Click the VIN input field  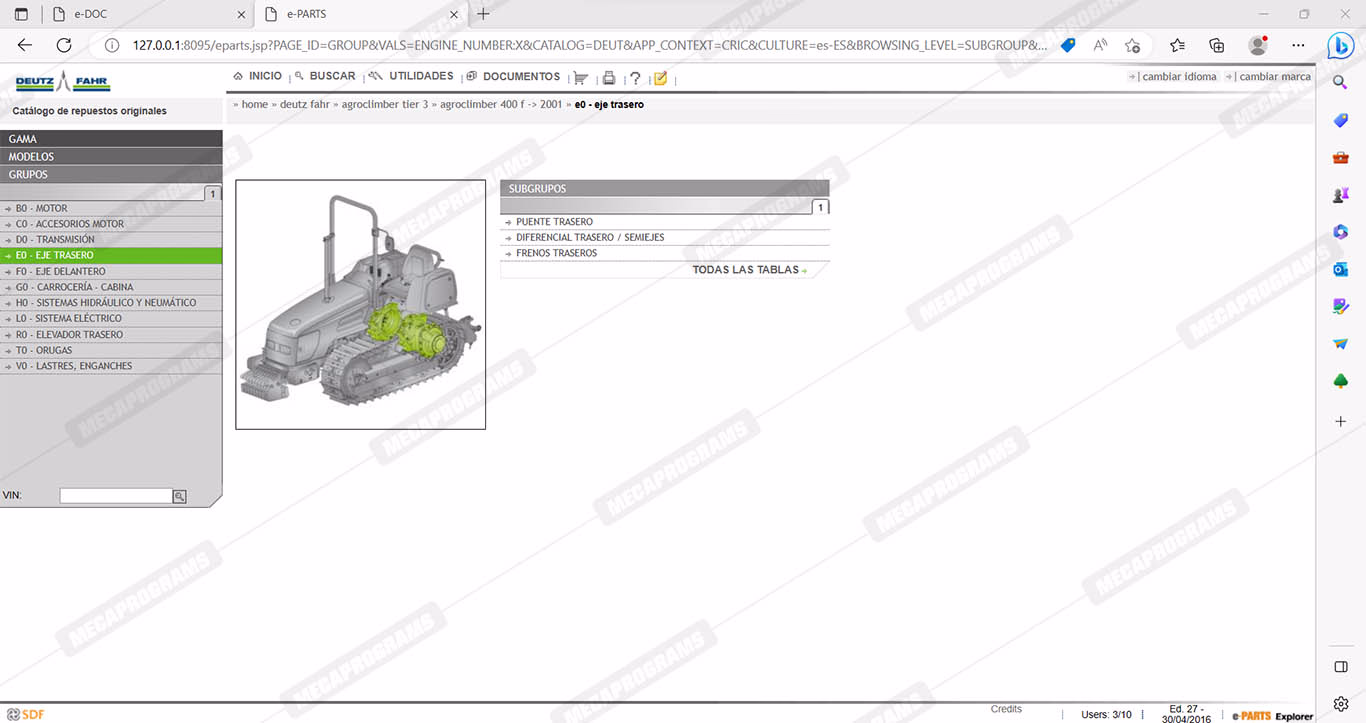click(116, 496)
